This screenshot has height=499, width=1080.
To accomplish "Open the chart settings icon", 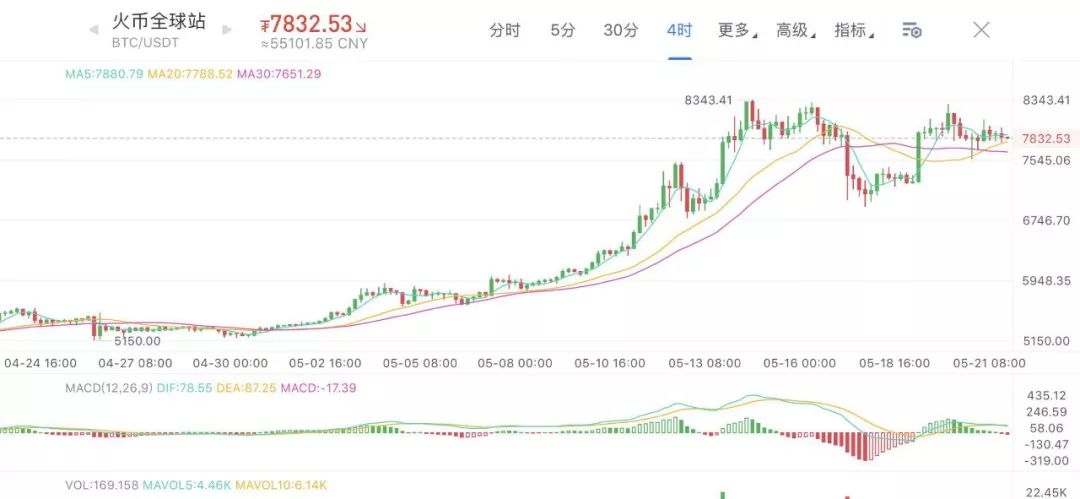I will (x=911, y=30).
